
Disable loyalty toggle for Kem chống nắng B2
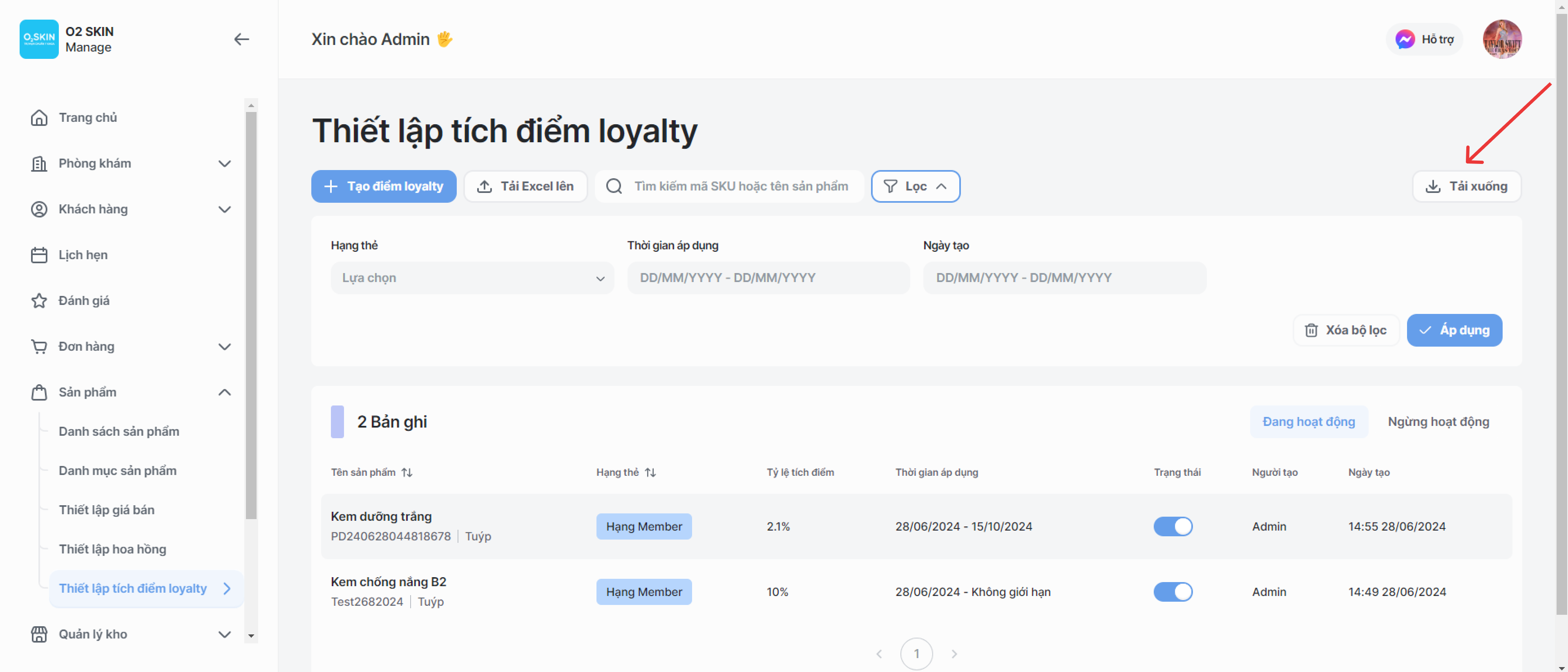1173,591
